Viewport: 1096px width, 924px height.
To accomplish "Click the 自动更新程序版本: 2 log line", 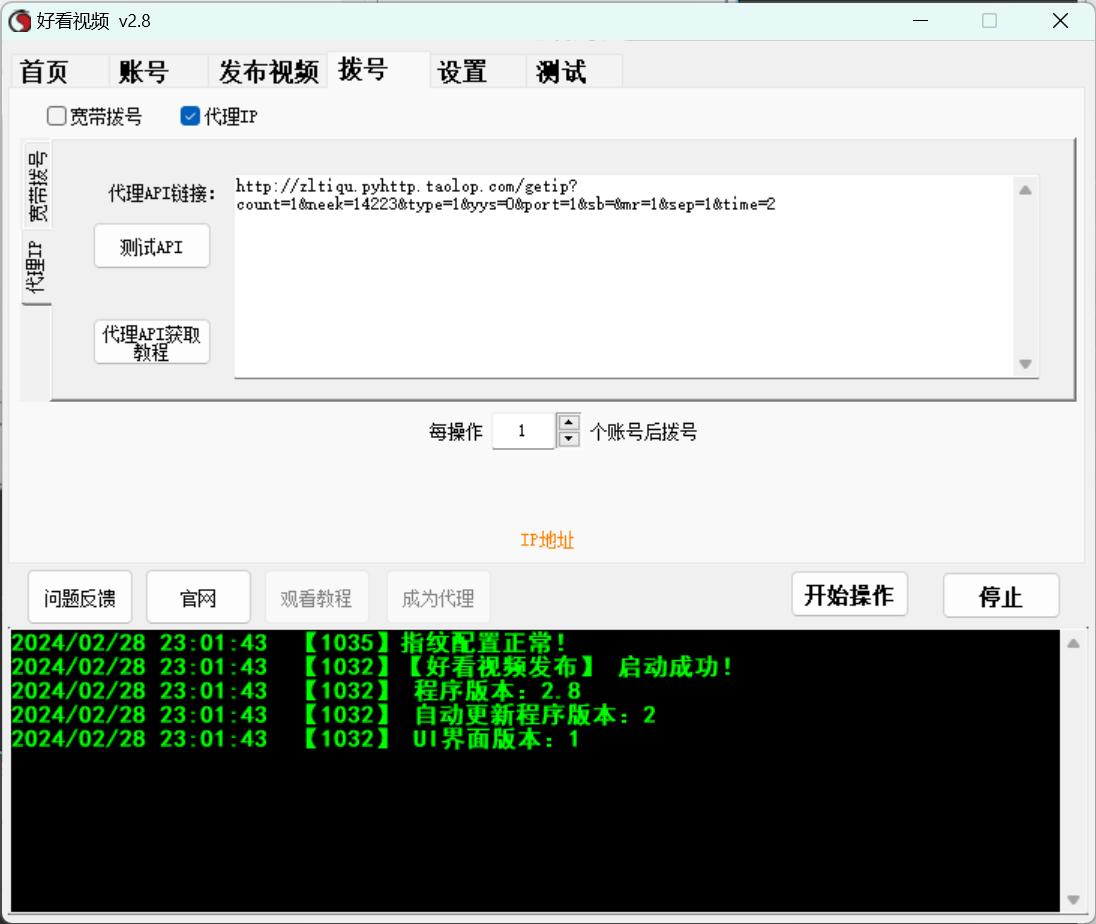I will pos(334,714).
